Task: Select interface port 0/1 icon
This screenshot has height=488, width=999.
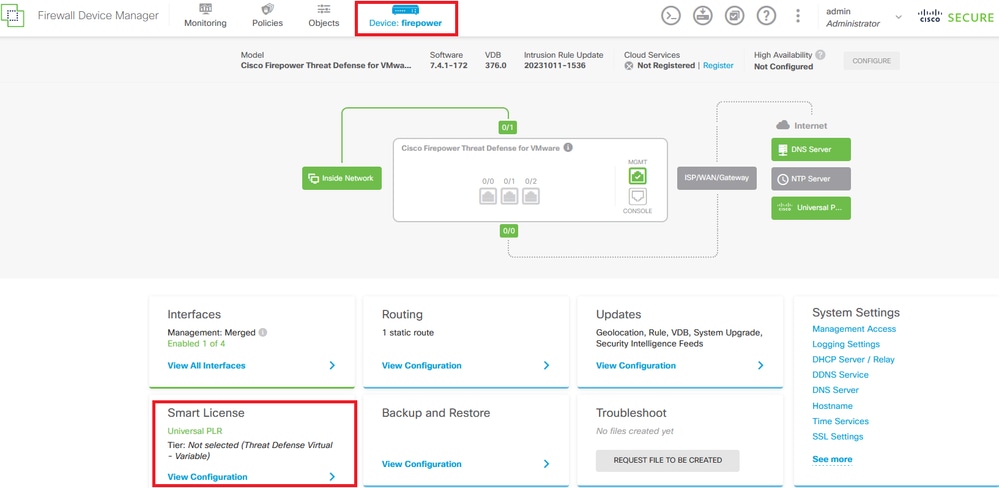Action: [510, 196]
